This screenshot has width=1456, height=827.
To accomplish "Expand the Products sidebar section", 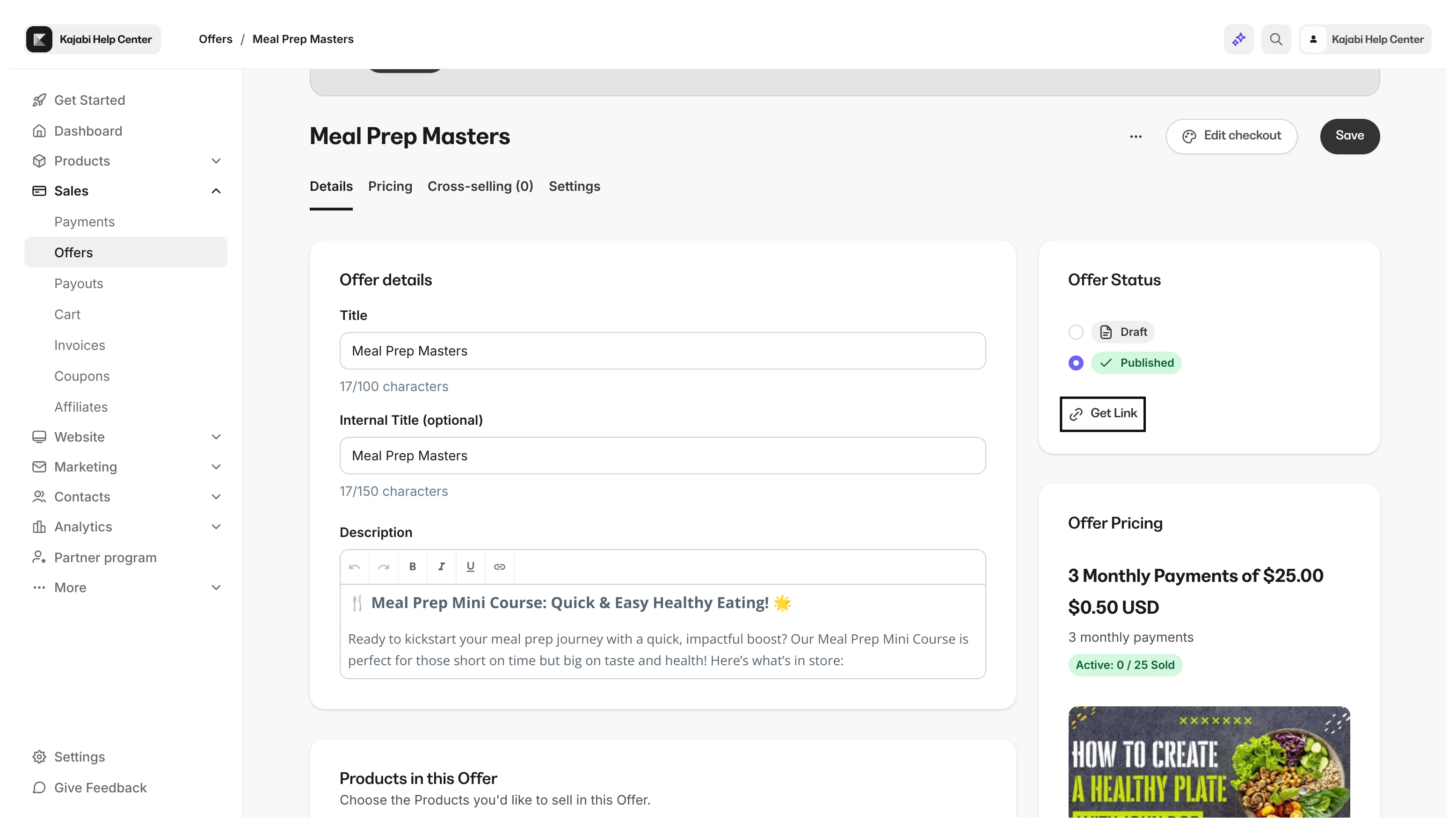I will click(x=216, y=161).
